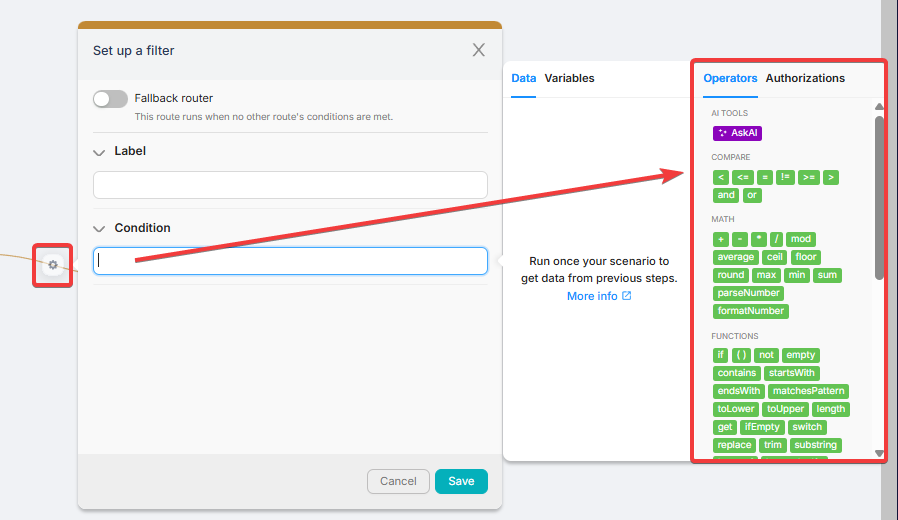Open the More info link
898x520 pixels.
598,296
